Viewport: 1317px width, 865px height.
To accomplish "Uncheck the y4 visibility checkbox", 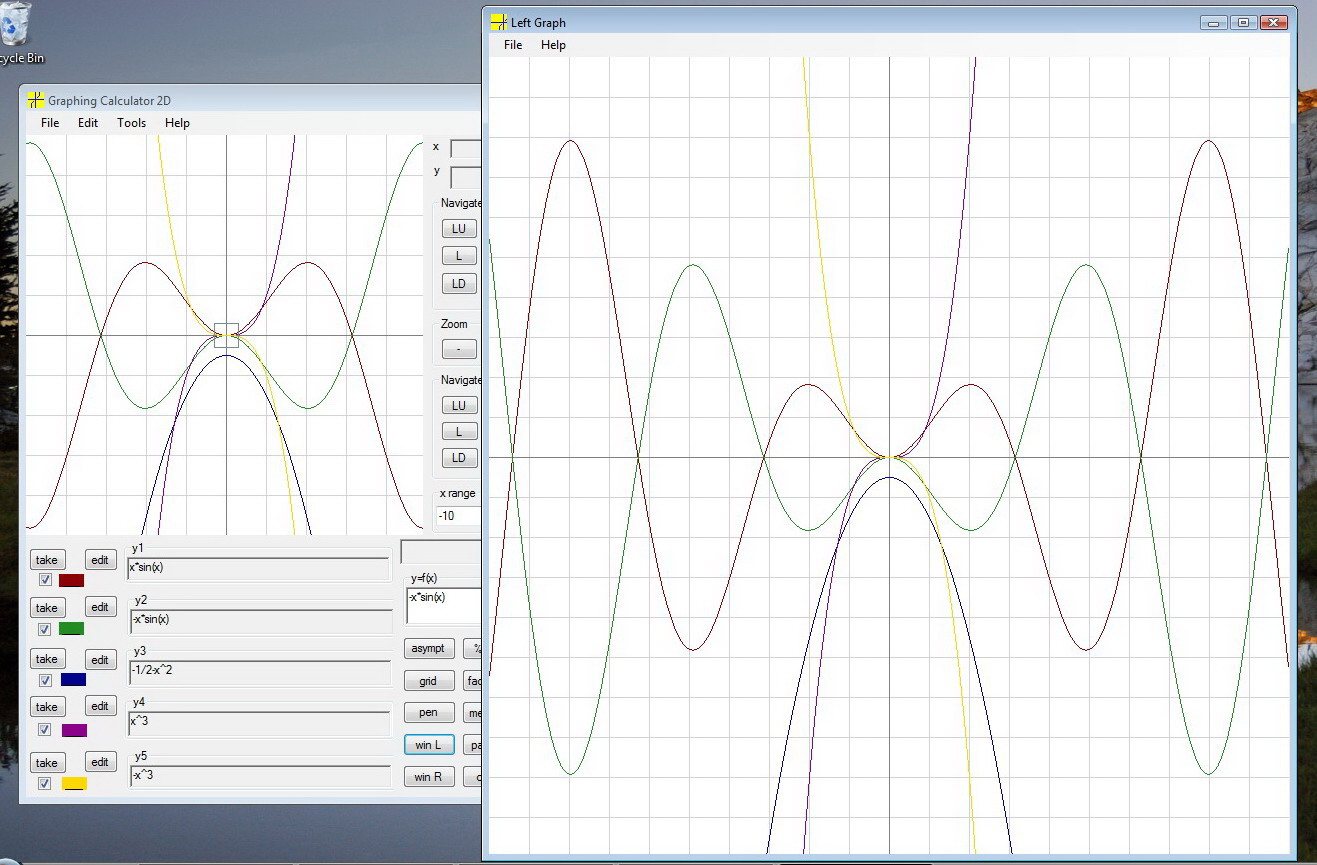I will (45, 730).
